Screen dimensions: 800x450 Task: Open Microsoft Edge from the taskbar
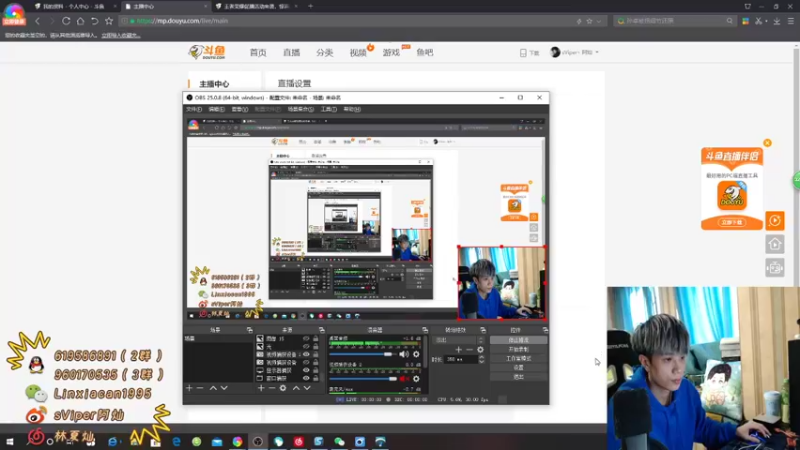point(176,441)
